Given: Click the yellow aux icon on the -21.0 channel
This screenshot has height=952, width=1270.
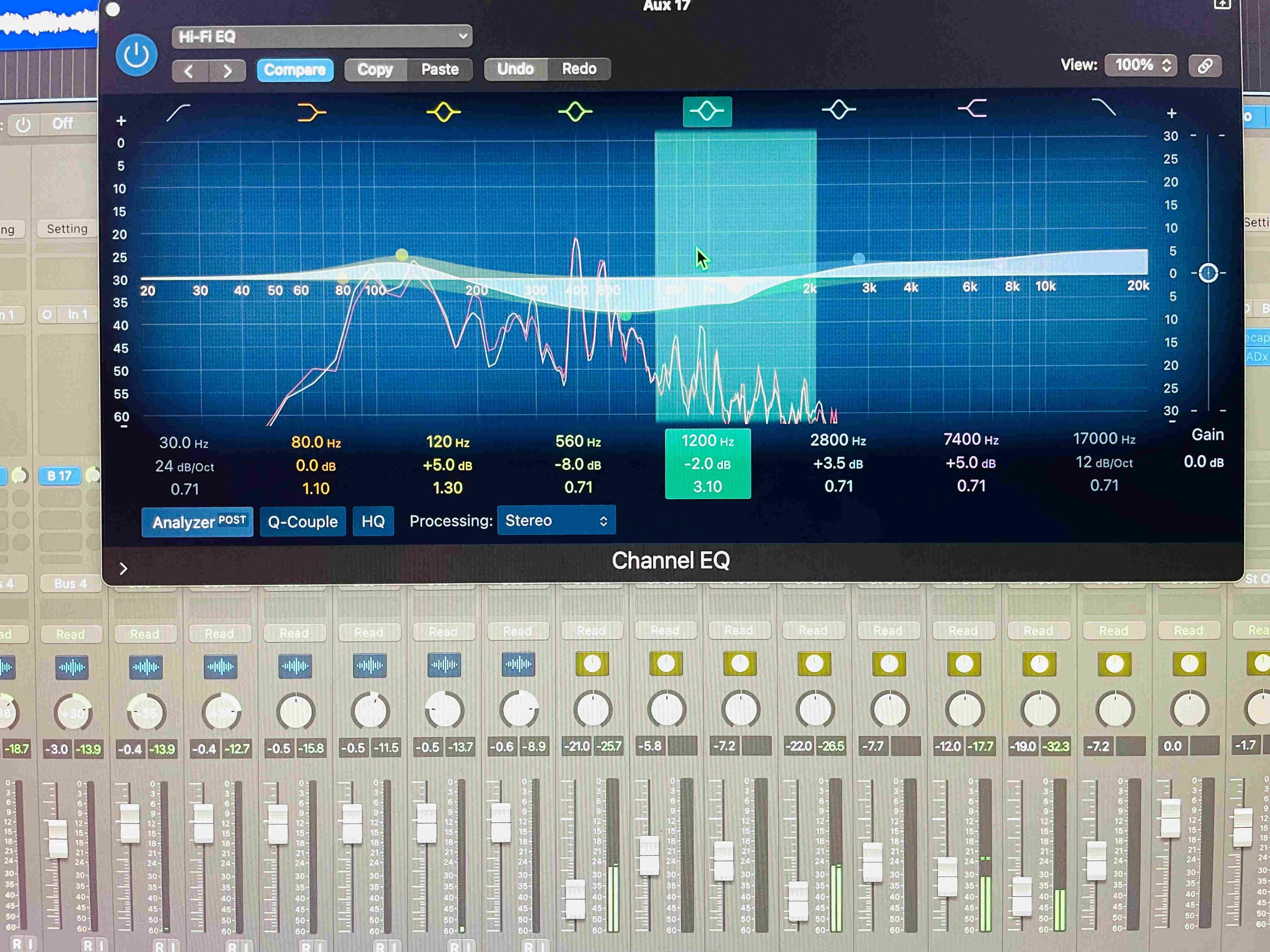Looking at the screenshot, I should click(592, 664).
